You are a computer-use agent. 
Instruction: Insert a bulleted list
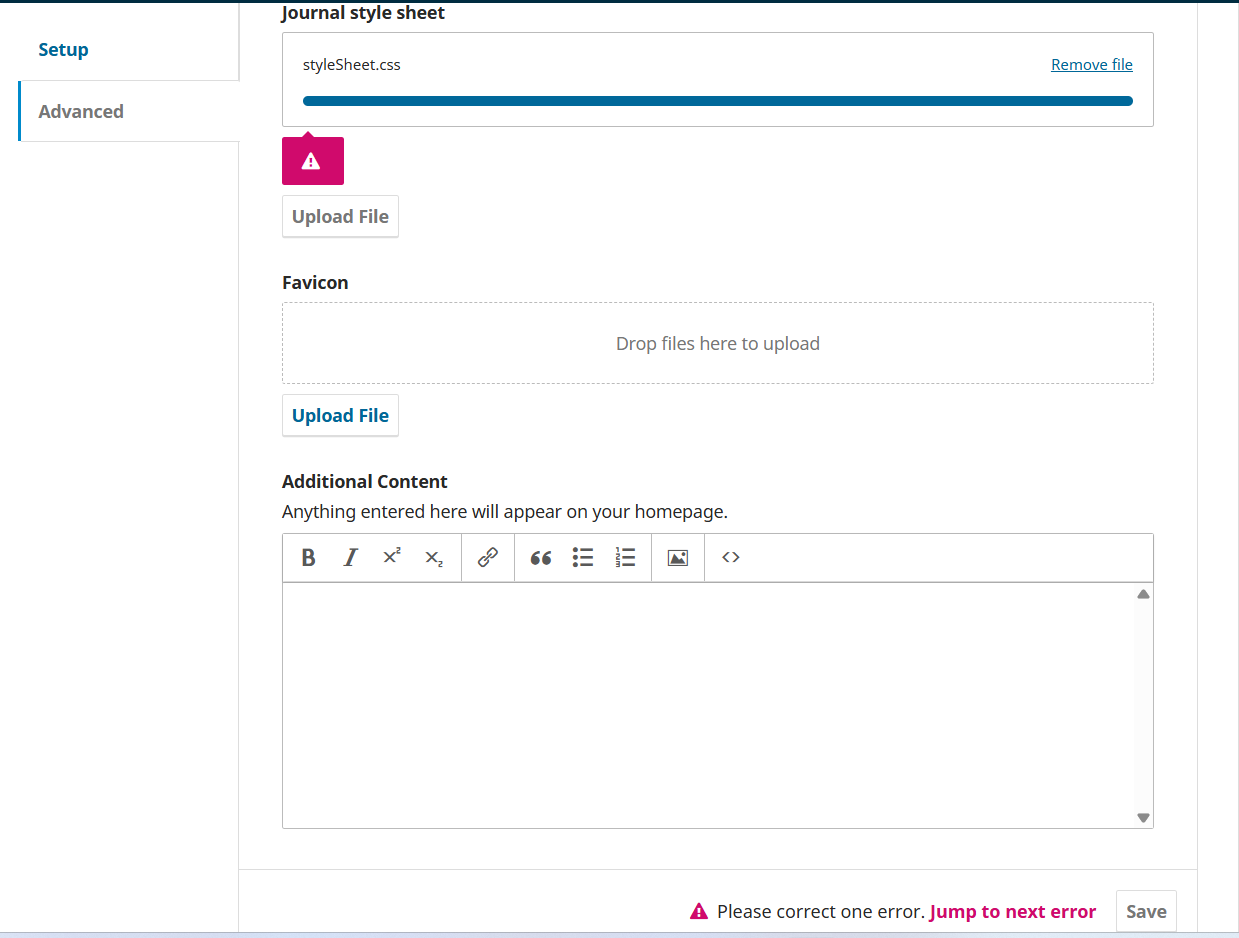(583, 558)
